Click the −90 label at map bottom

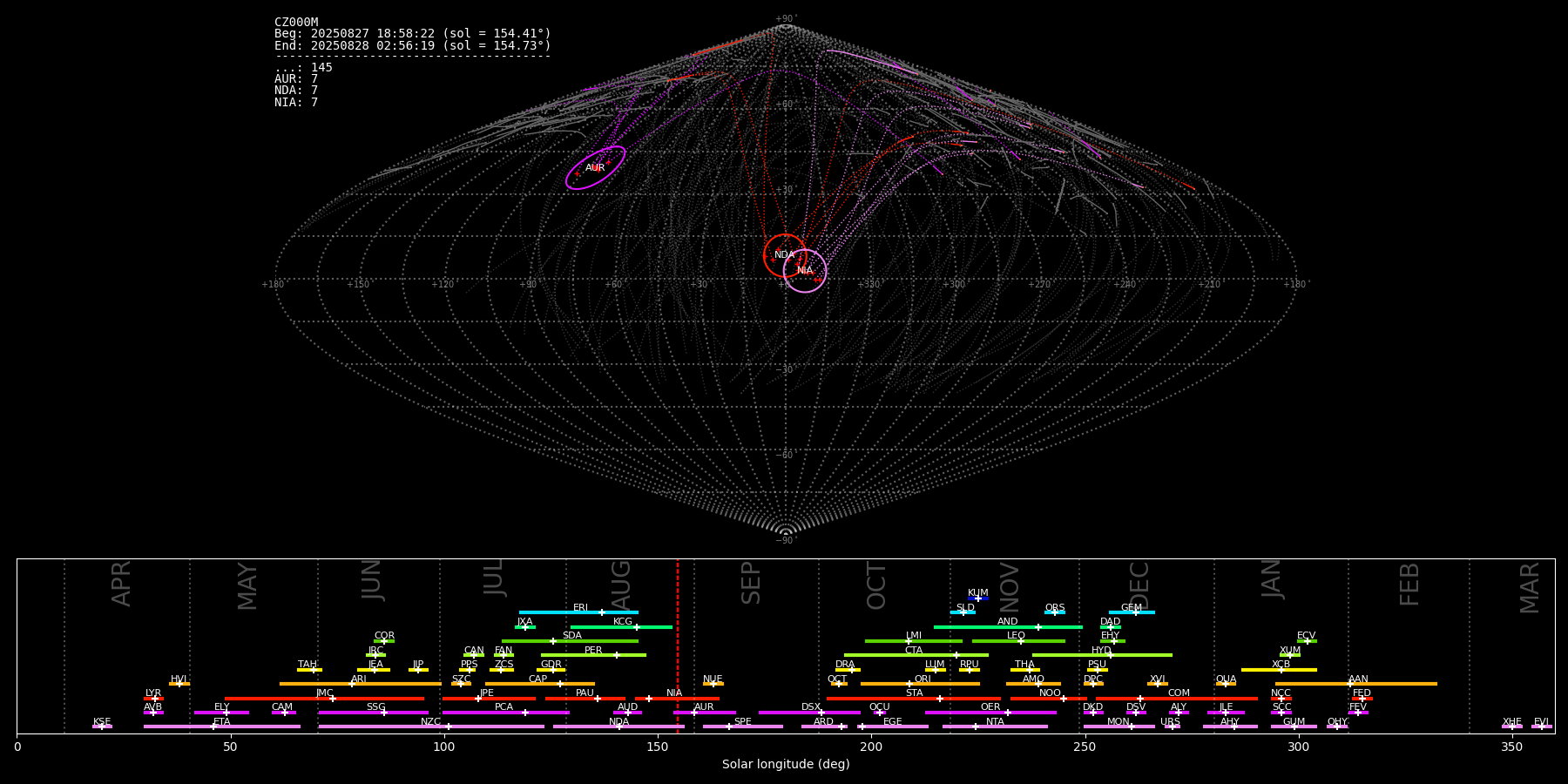(x=786, y=541)
